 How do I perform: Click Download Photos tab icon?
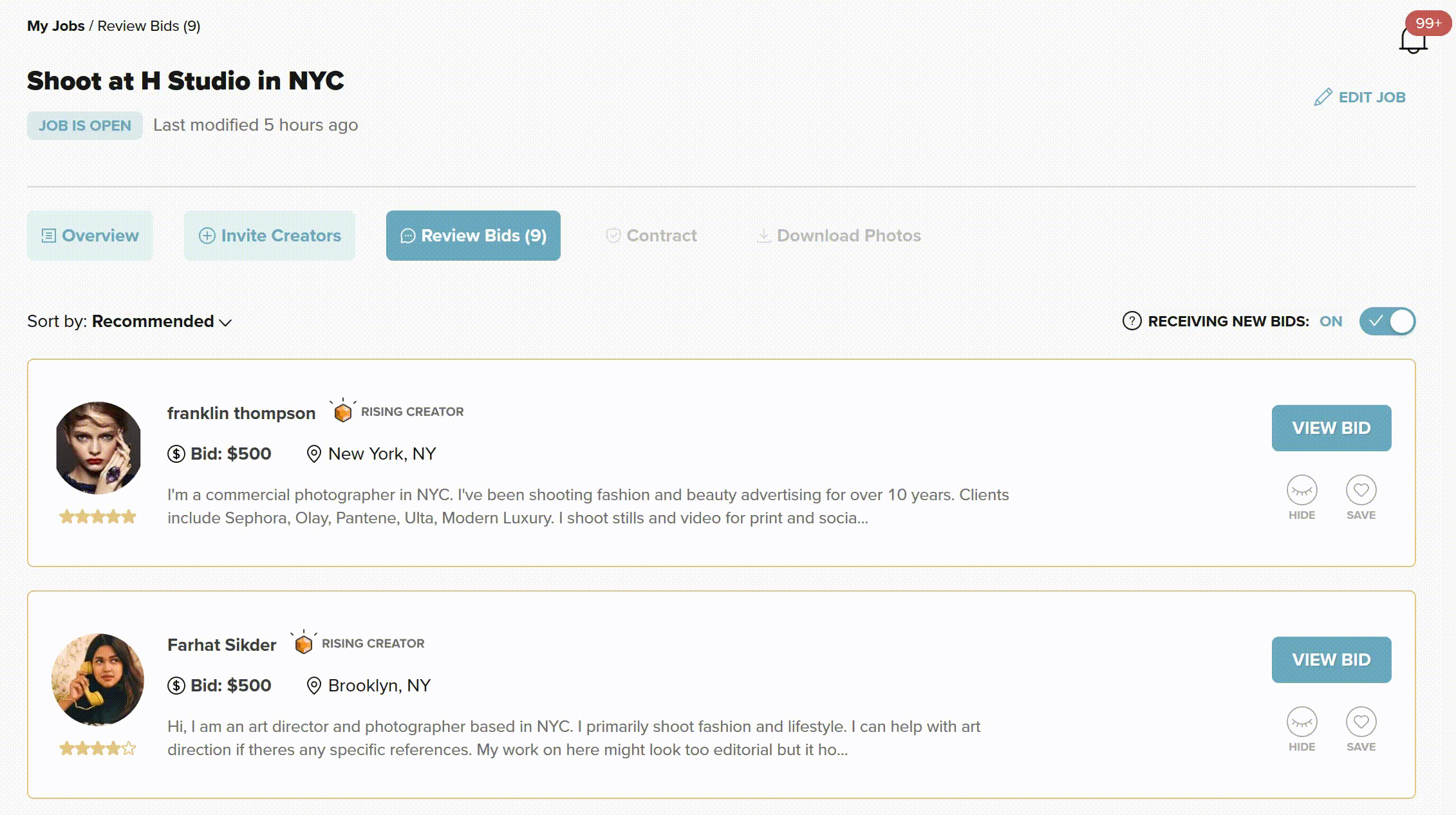pyautogui.click(x=763, y=235)
